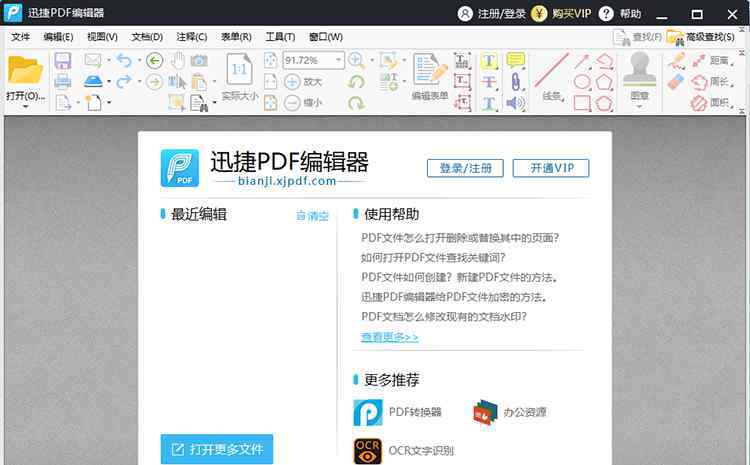
Task: Select the Area (面积) measure tool
Action: point(712,103)
